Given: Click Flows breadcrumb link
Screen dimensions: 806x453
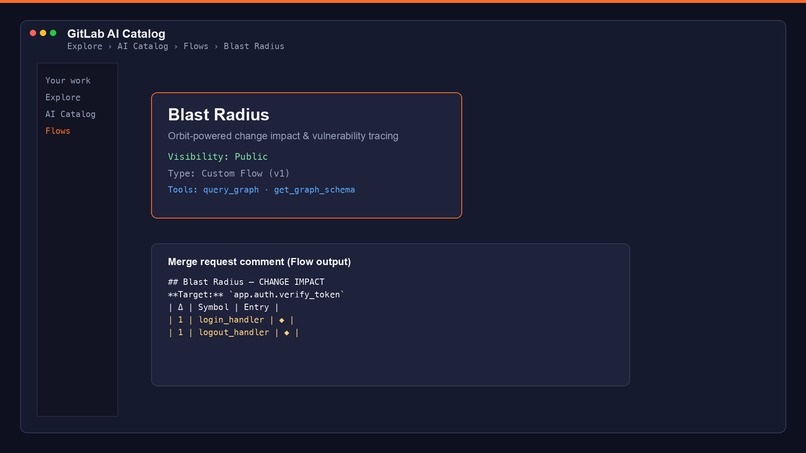Looking at the screenshot, I should click(196, 46).
